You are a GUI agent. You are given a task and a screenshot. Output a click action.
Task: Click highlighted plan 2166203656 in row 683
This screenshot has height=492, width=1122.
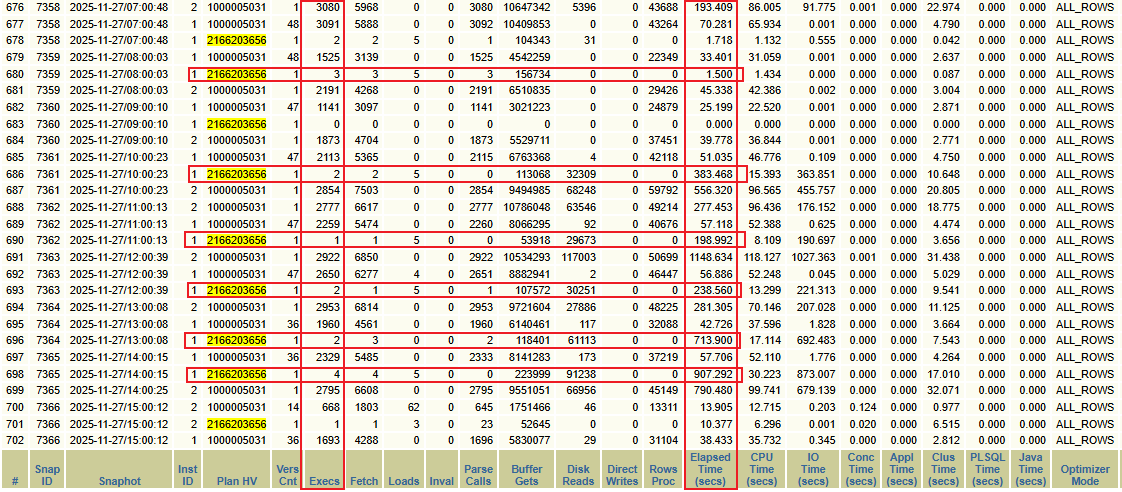237,124
